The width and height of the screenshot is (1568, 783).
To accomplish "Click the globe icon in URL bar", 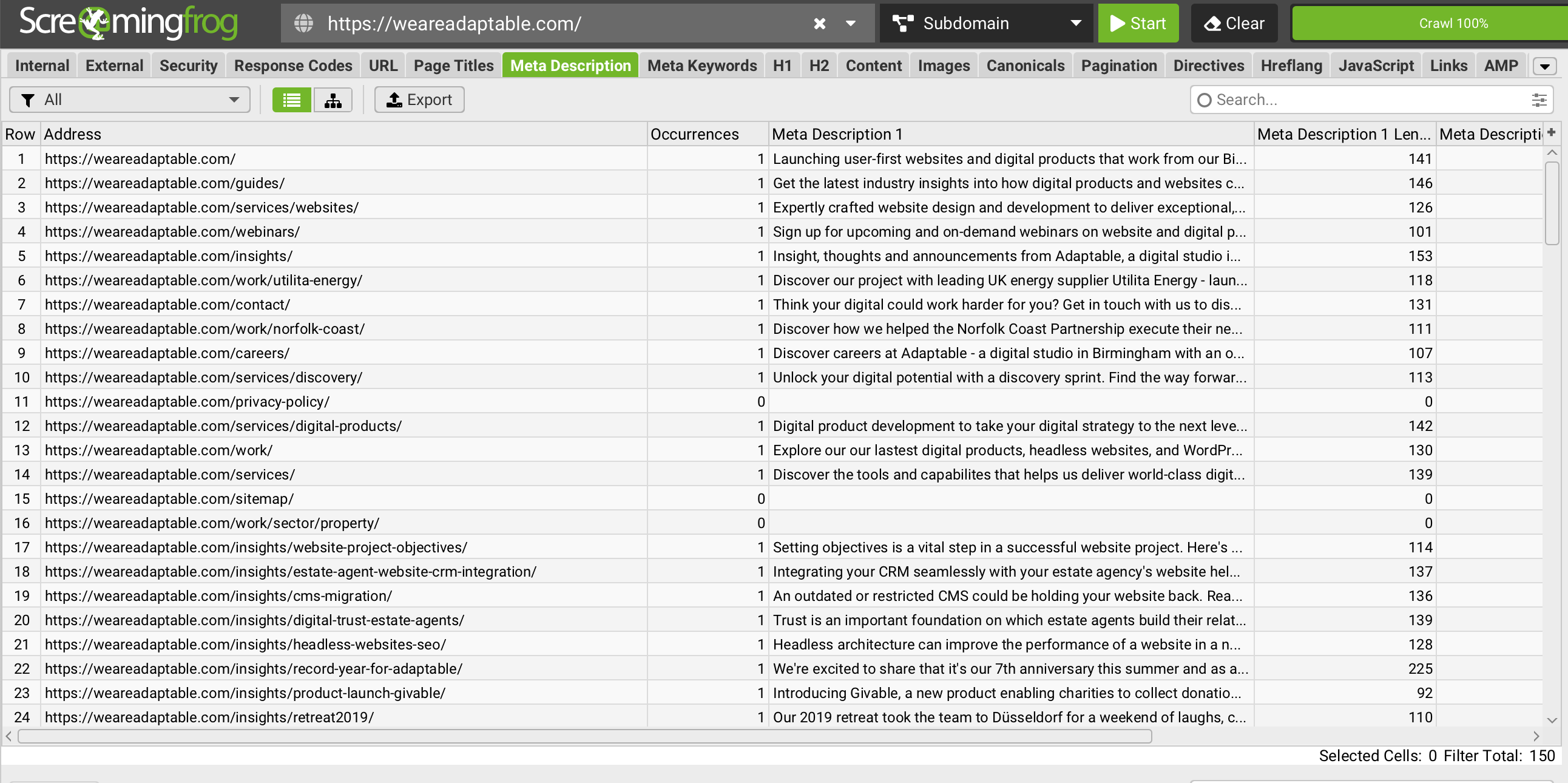I will [x=304, y=24].
